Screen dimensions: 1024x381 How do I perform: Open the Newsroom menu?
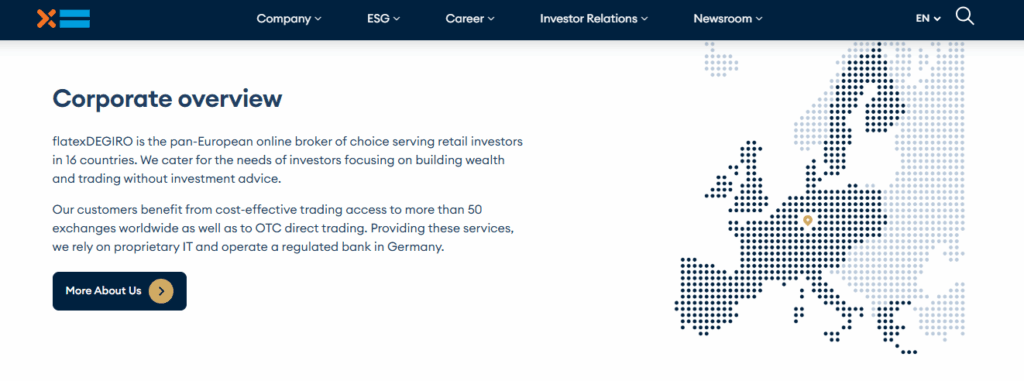tap(728, 19)
